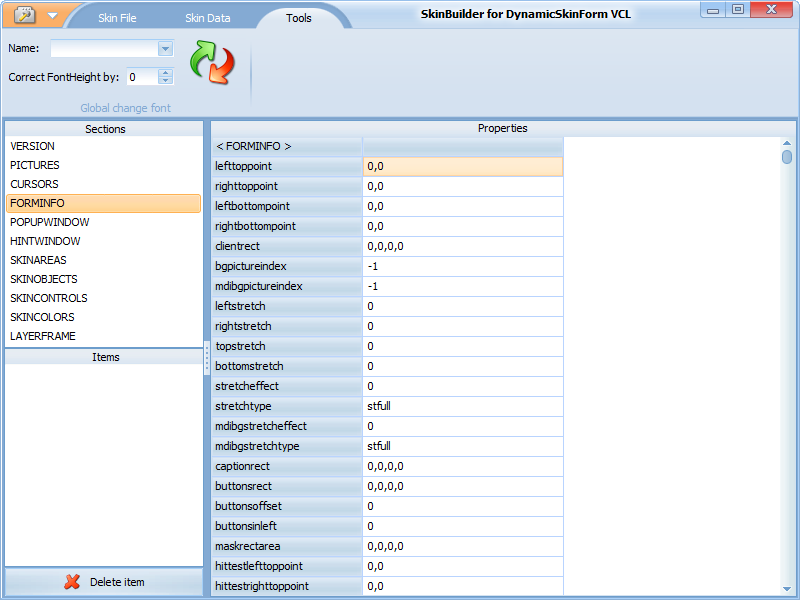Click the captionrect value cell
The height and width of the screenshot is (600, 800).
[x=463, y=466]
